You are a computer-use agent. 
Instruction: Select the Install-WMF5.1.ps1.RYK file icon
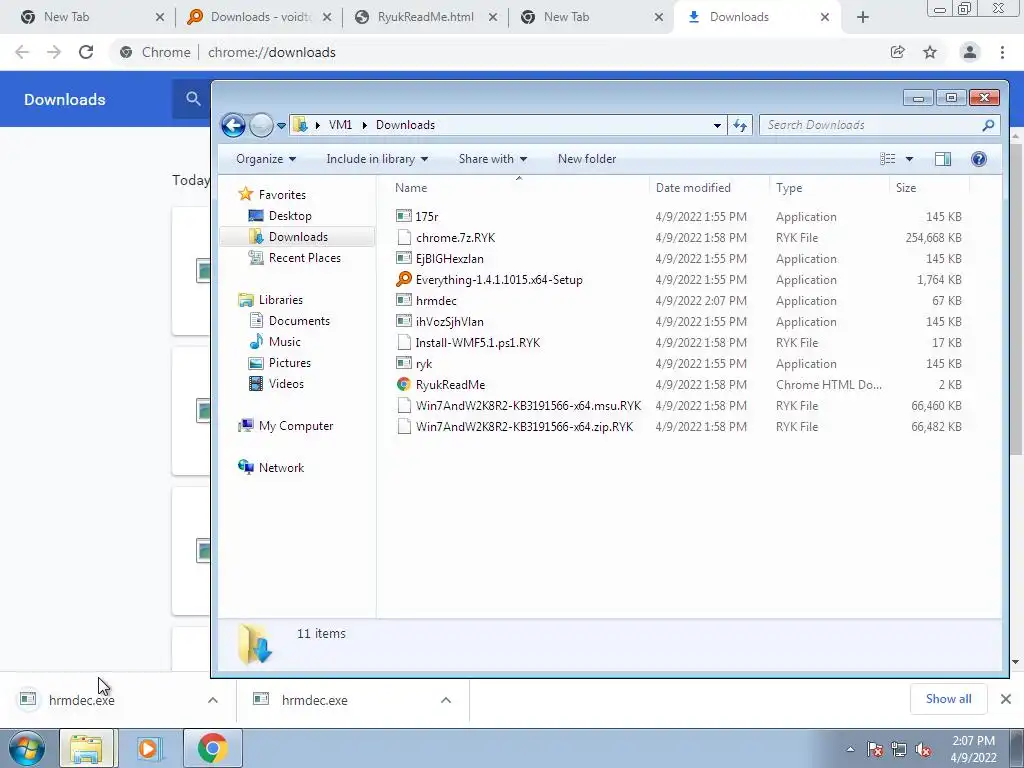(404, 342)
